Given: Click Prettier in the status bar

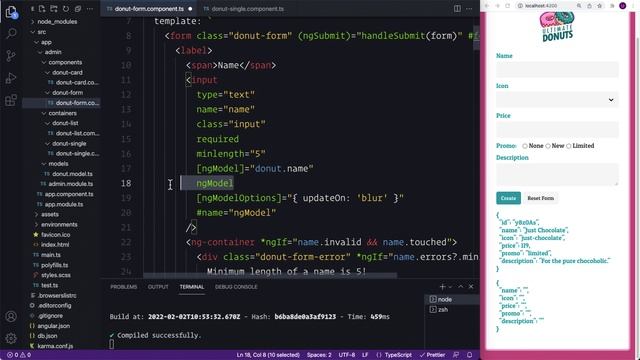Looking at the screenshot, I should 432,355.
